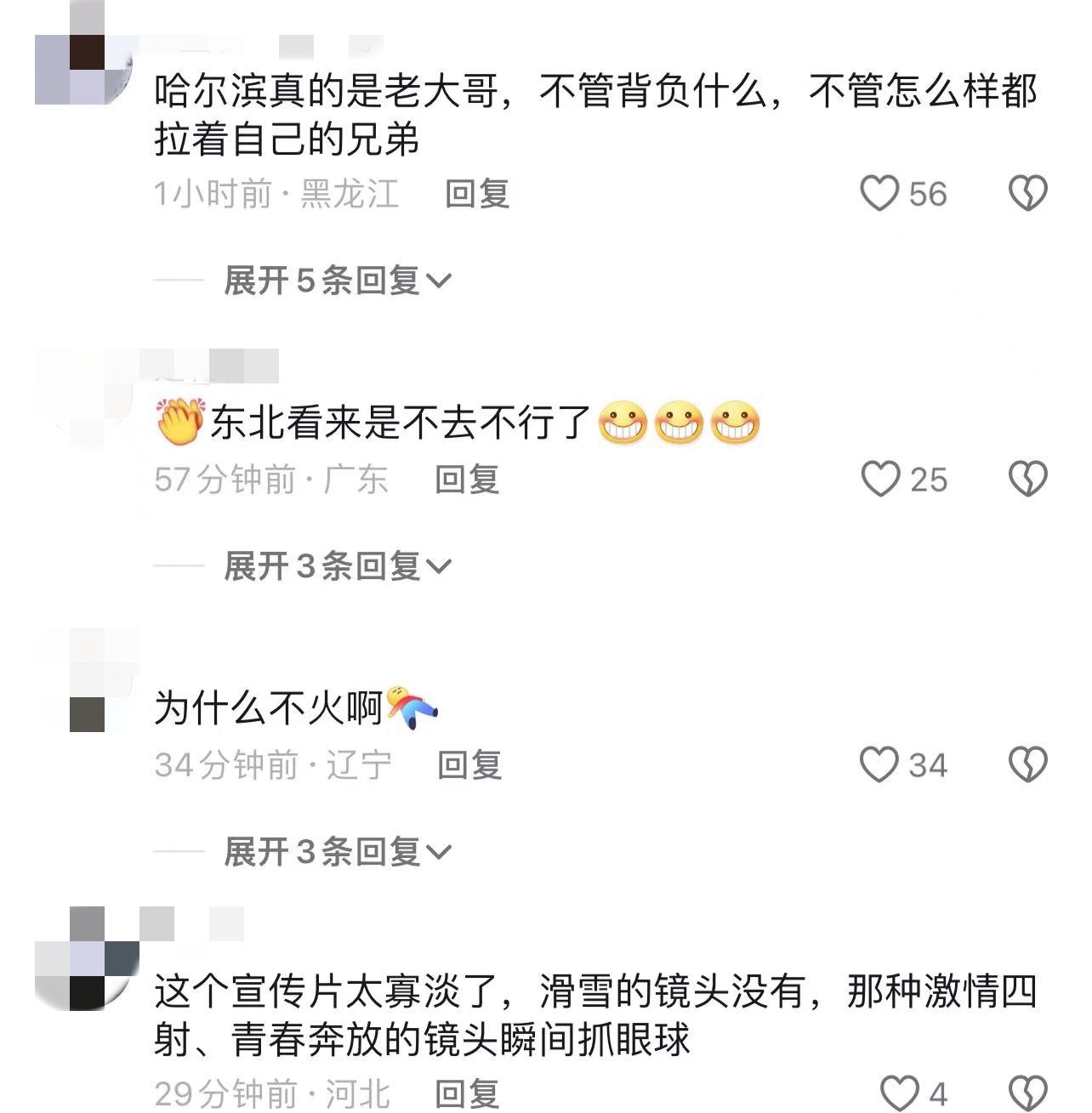Tap the username above 东北看来是不去不行了
Viewport: 1092px width, 1113px height.
(217, 366)
